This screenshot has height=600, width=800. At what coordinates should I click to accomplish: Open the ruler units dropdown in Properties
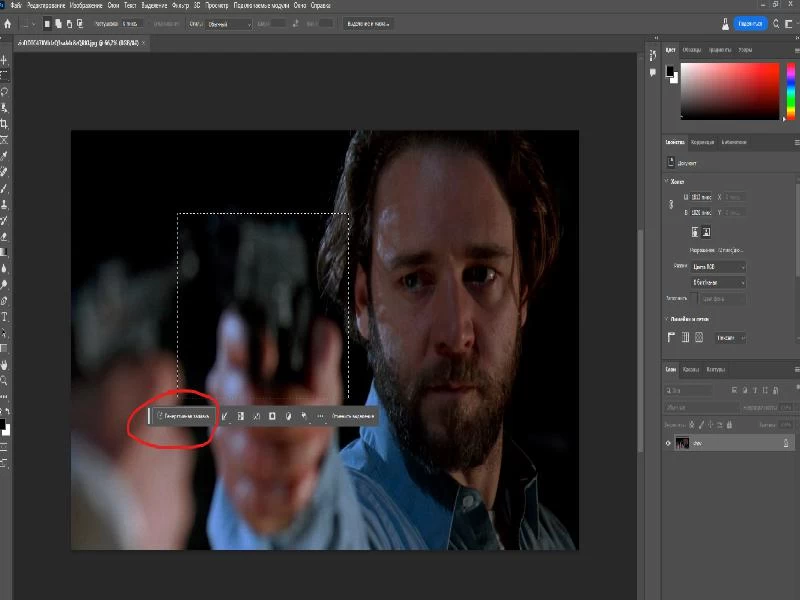tap(730, 338)
